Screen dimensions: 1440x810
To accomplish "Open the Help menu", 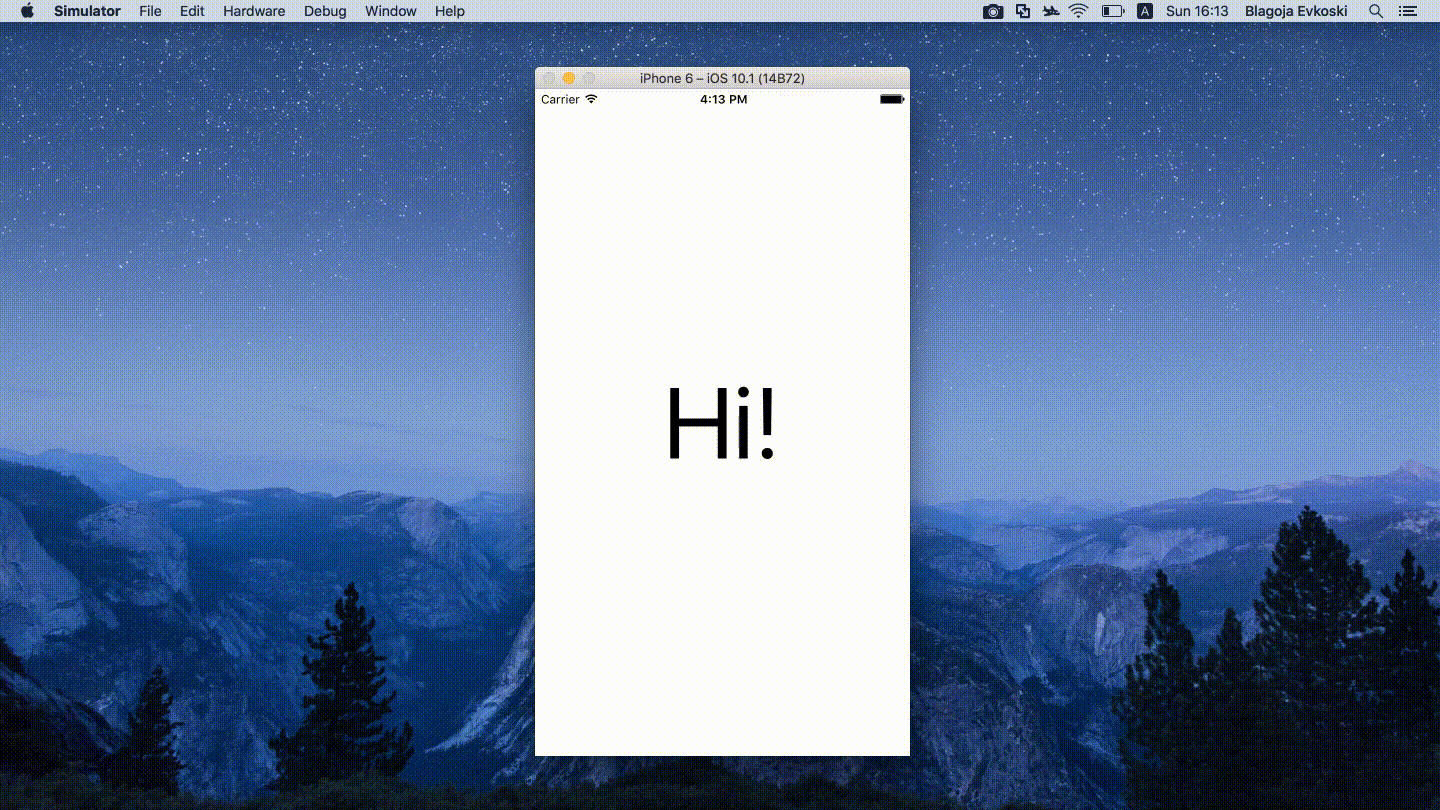I will (450, 11).
